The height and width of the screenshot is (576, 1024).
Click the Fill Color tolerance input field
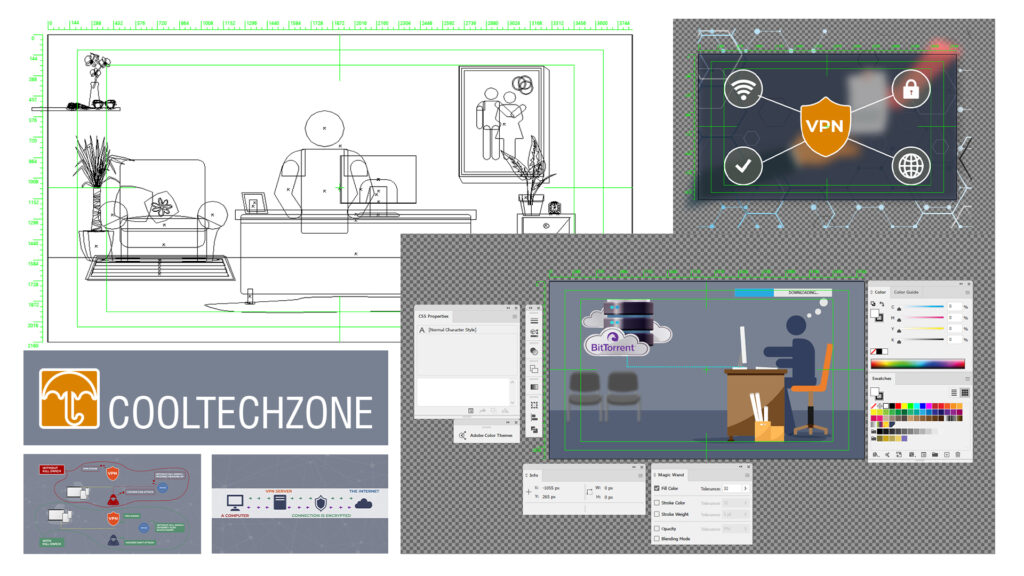[x=731, y=488]
